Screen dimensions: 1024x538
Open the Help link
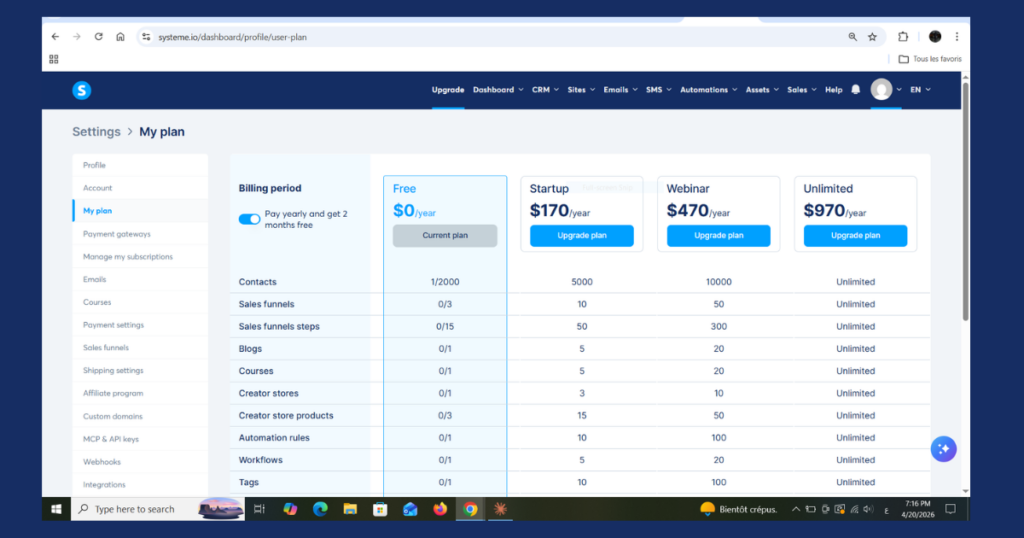coord(833,90)
